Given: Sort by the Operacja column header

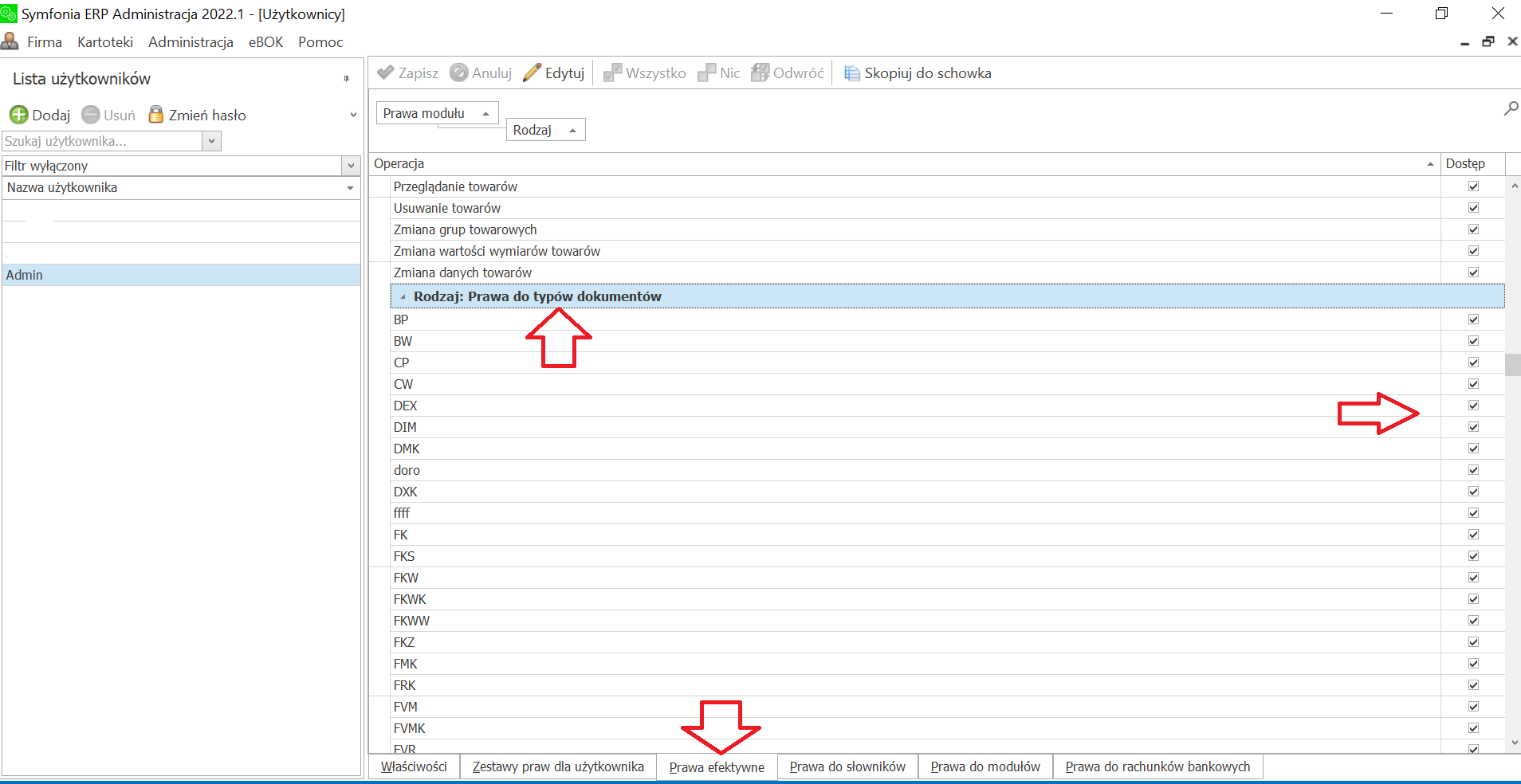Looking at the screenshot, I should click(901, 163).
